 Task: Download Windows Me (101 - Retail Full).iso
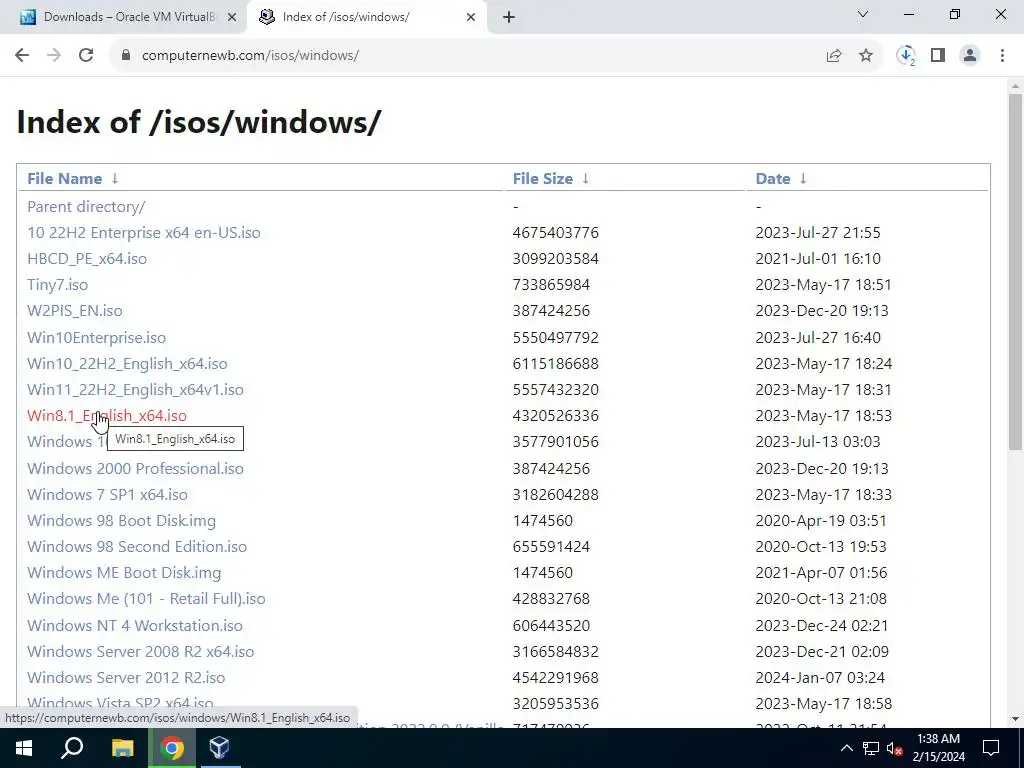146,599
